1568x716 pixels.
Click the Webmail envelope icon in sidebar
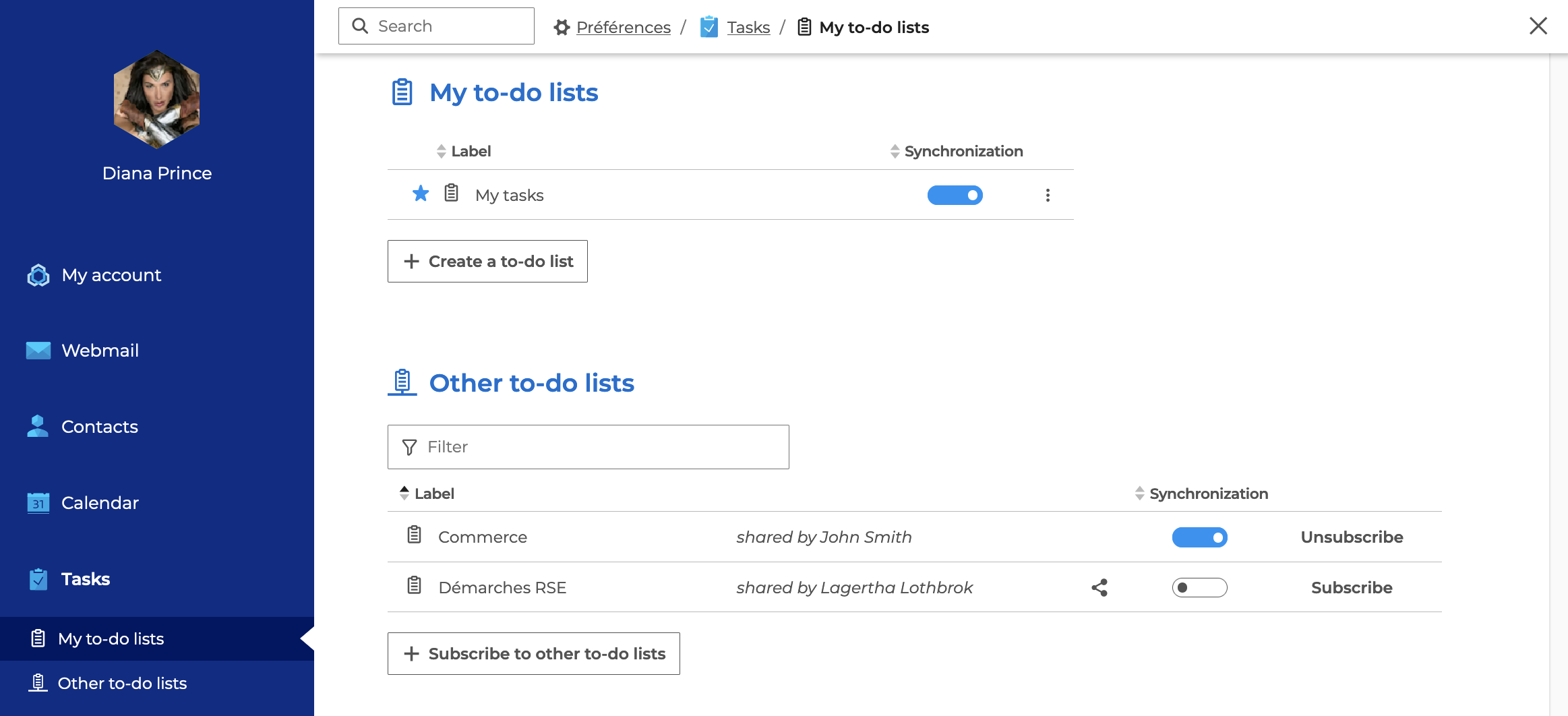38,351
